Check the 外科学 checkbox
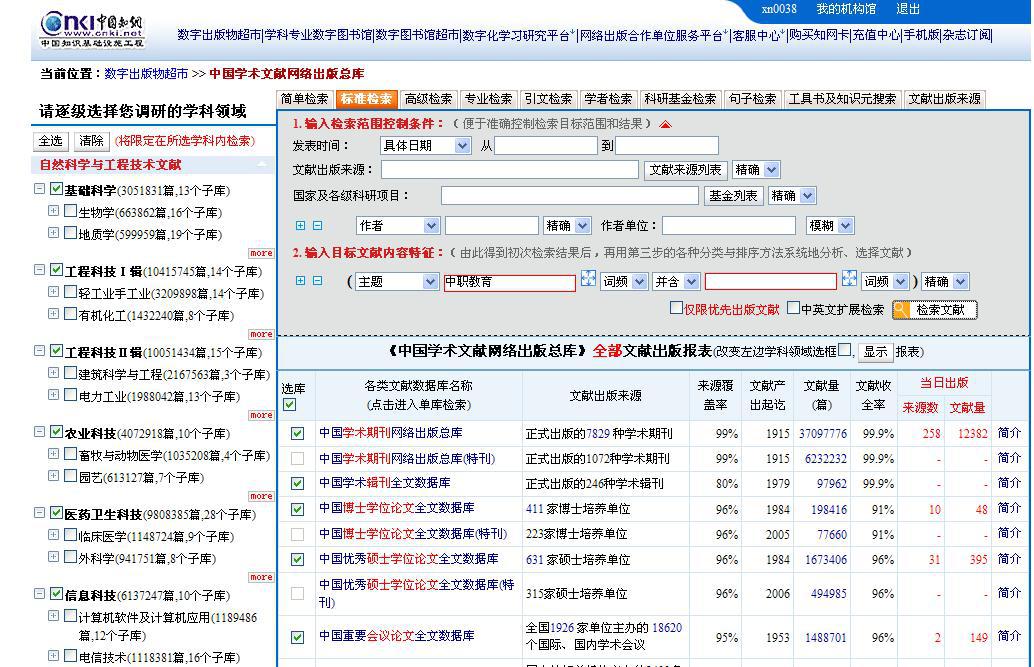Image resolution: width=1034 pixels, height=667 pixels. [71, 557]
